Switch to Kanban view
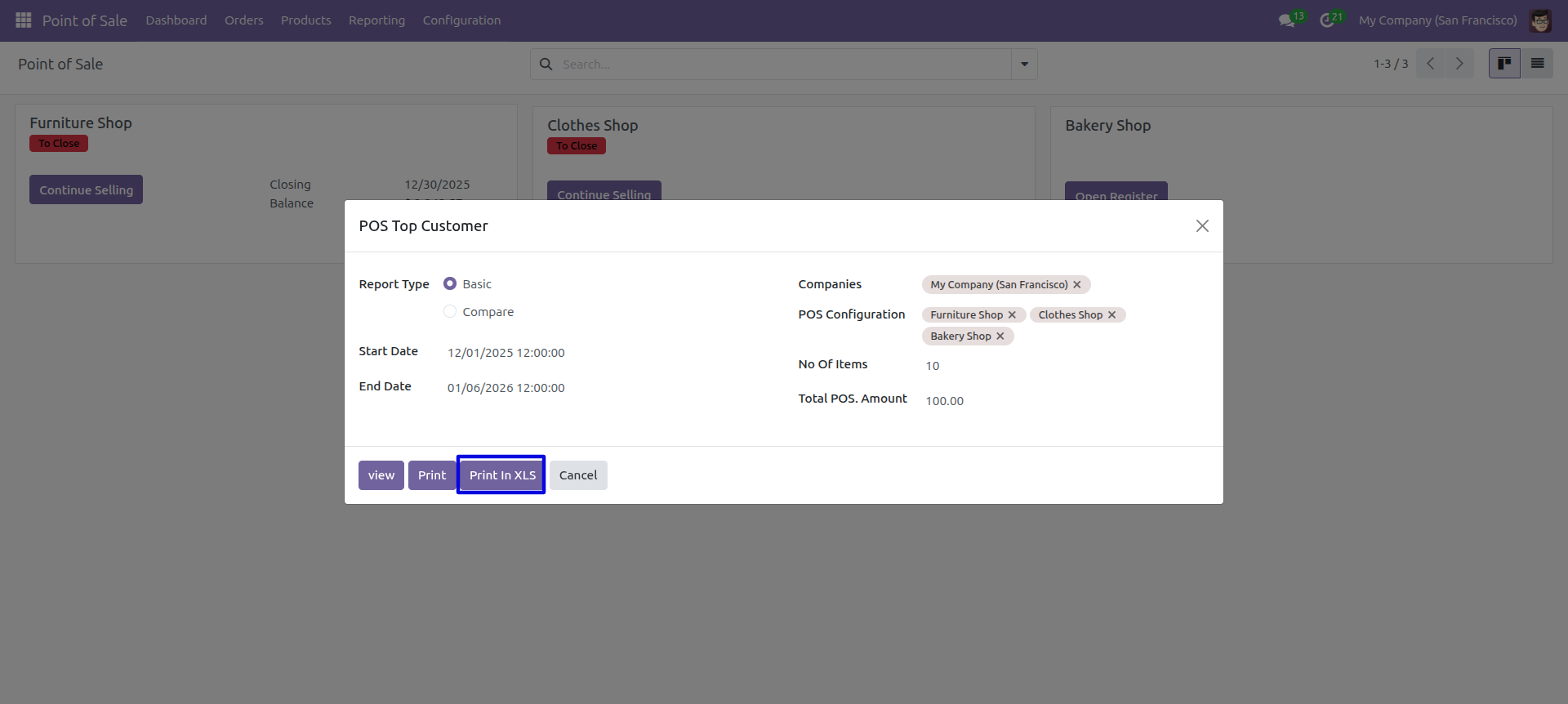 click(x=1504, y=63)
